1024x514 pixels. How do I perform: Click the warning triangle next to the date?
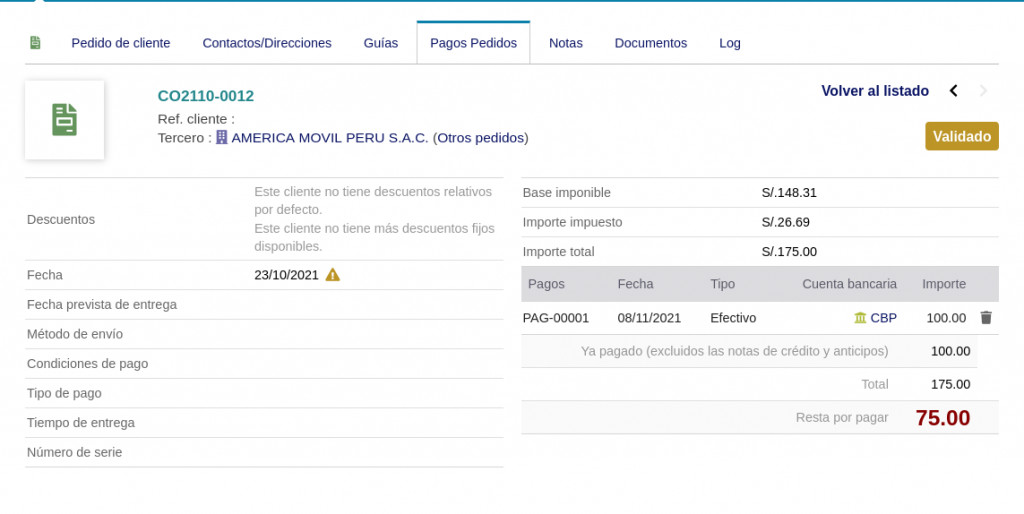coord(333,275)
